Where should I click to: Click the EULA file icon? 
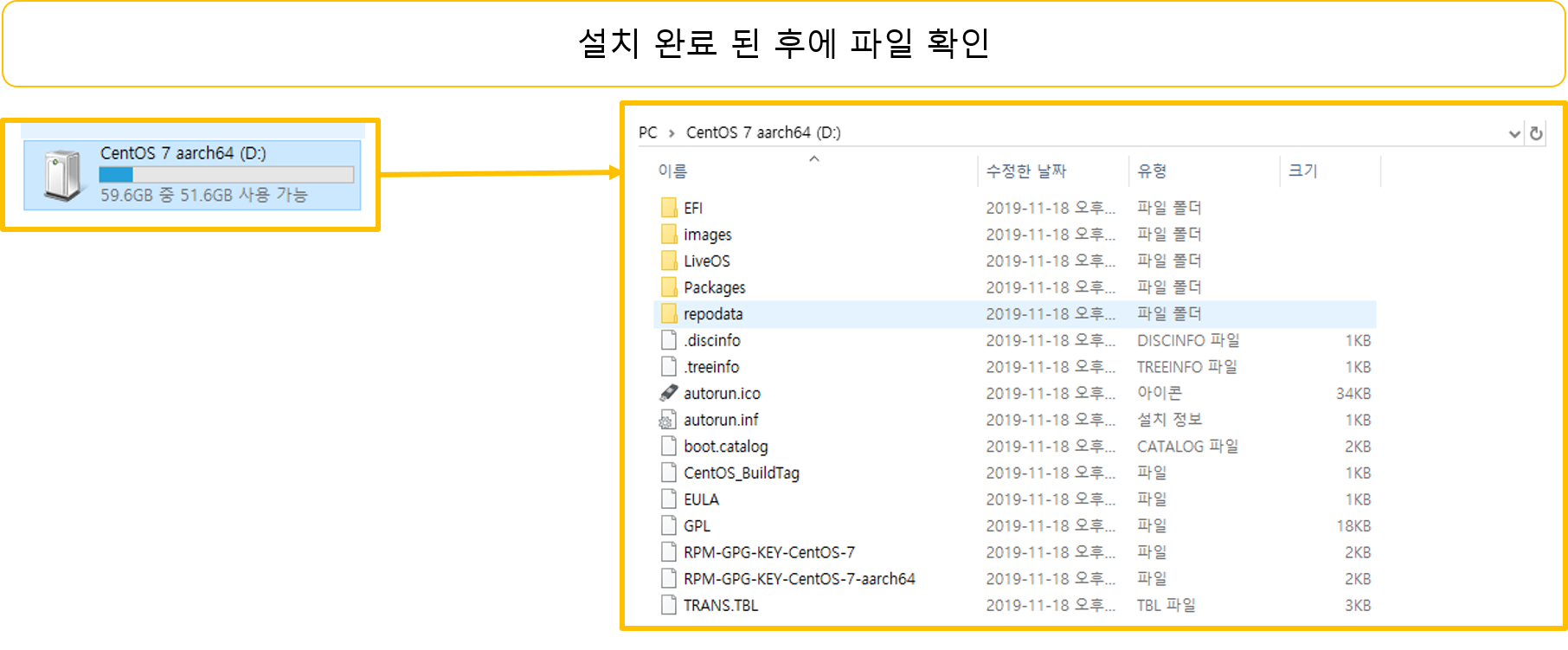669,499
